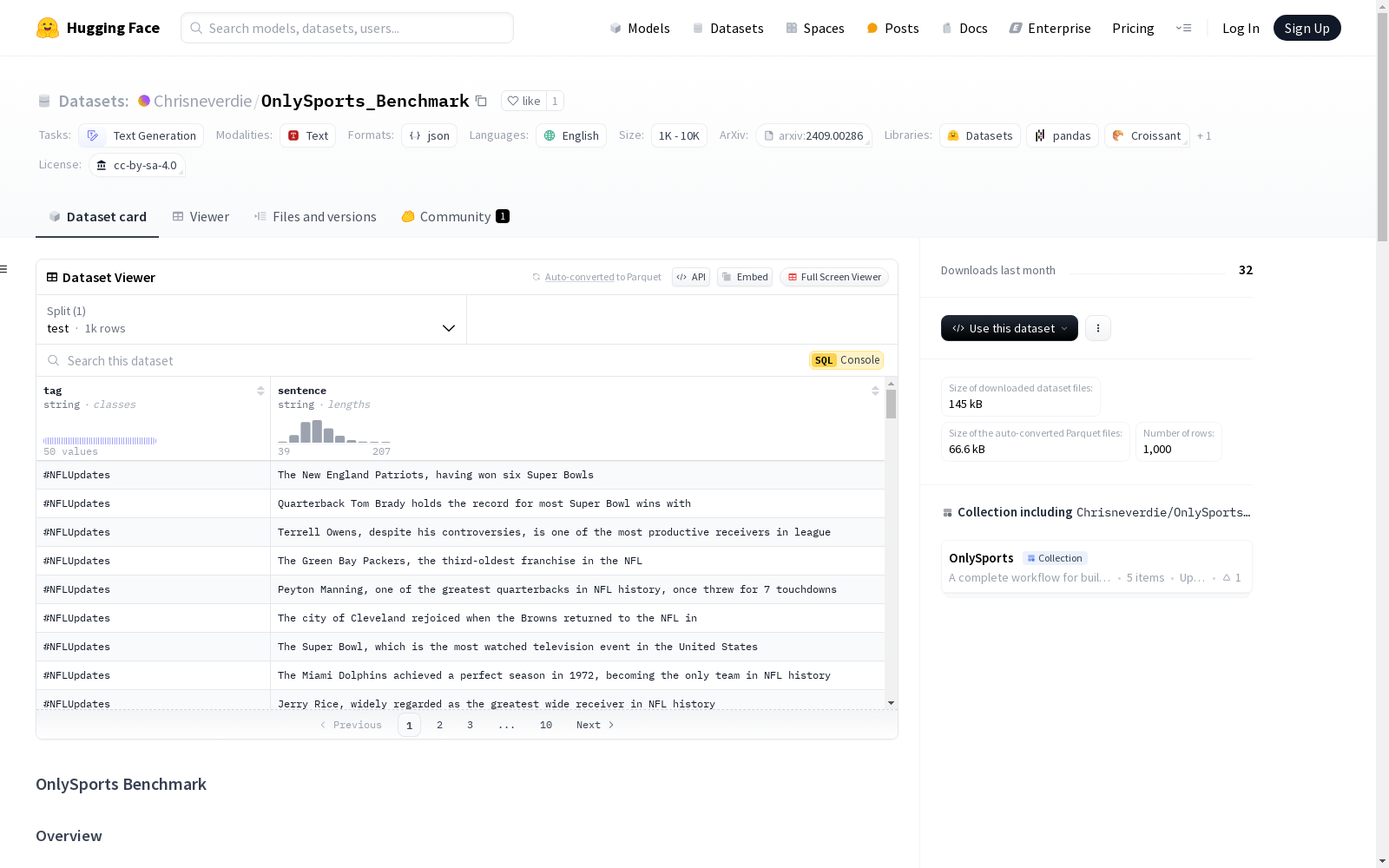Select the Quarterback Tom Brady row
The height and width of the screenshot is (868, 1389).
[460, 503]
